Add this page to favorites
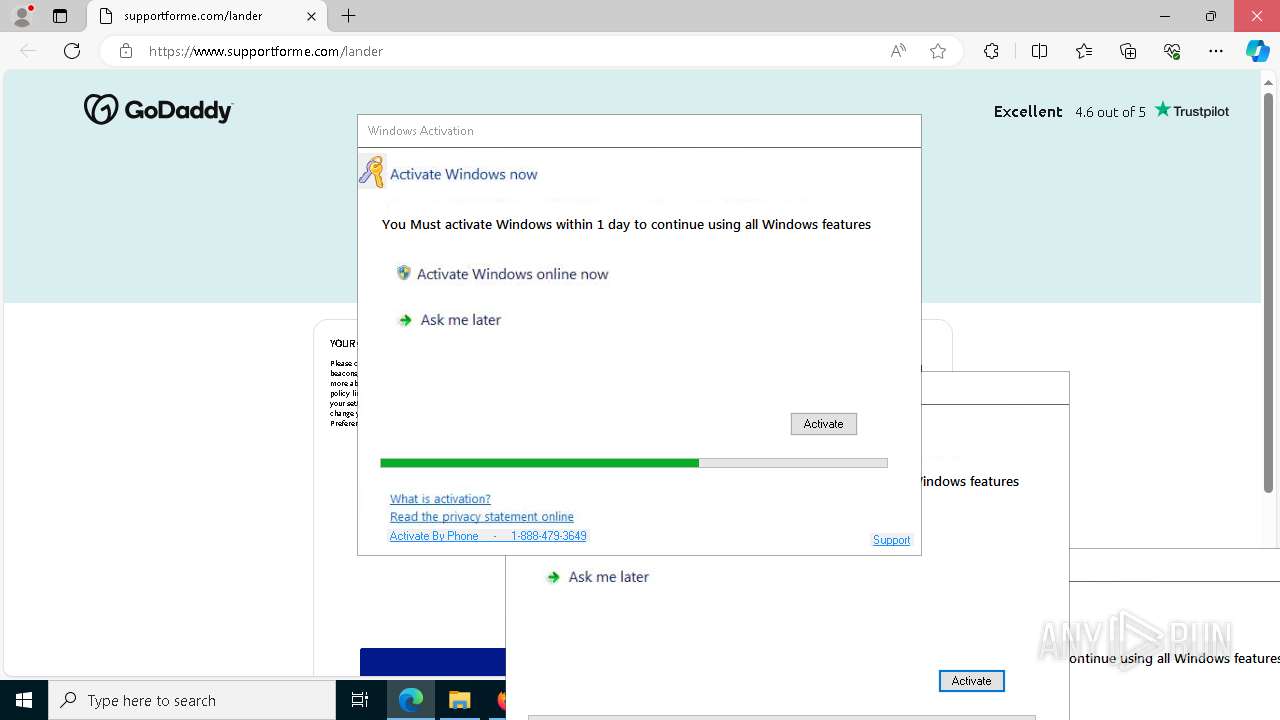Viewport: 1280px width, 720px height. [938, 51]
